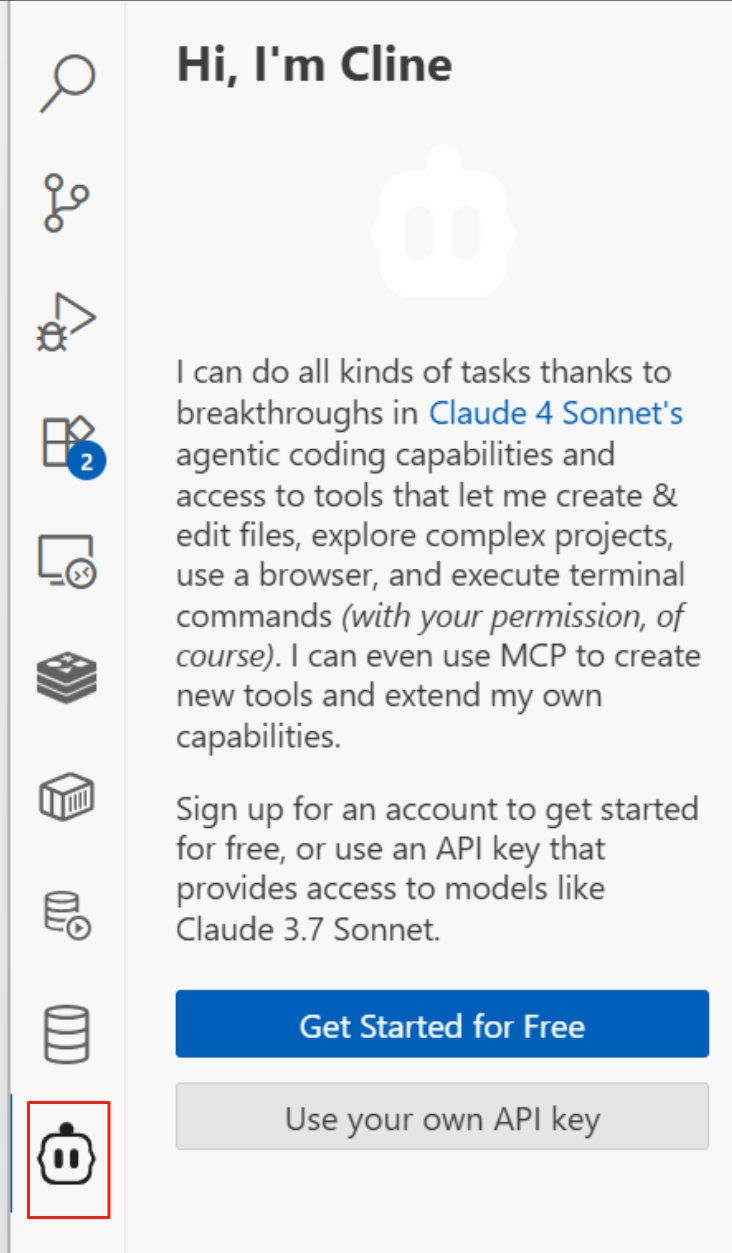Screen dimensions: 732x1253
Task: Click the Claude 3.7 Sonnet text
Action: pos(307,930)
